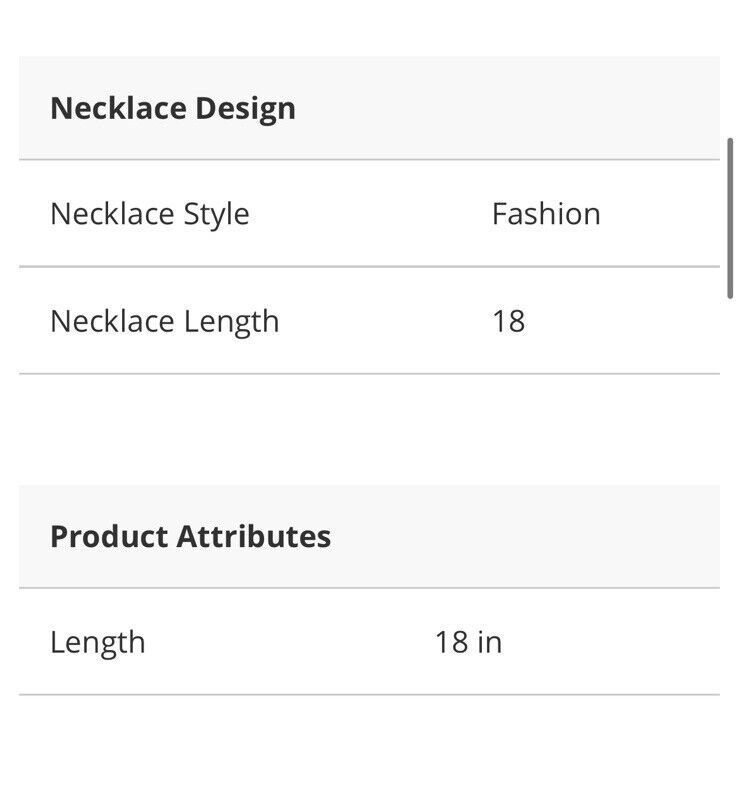
Task: Click the Fashion value text
Action: pyautogui.click(x=545, y=214)
